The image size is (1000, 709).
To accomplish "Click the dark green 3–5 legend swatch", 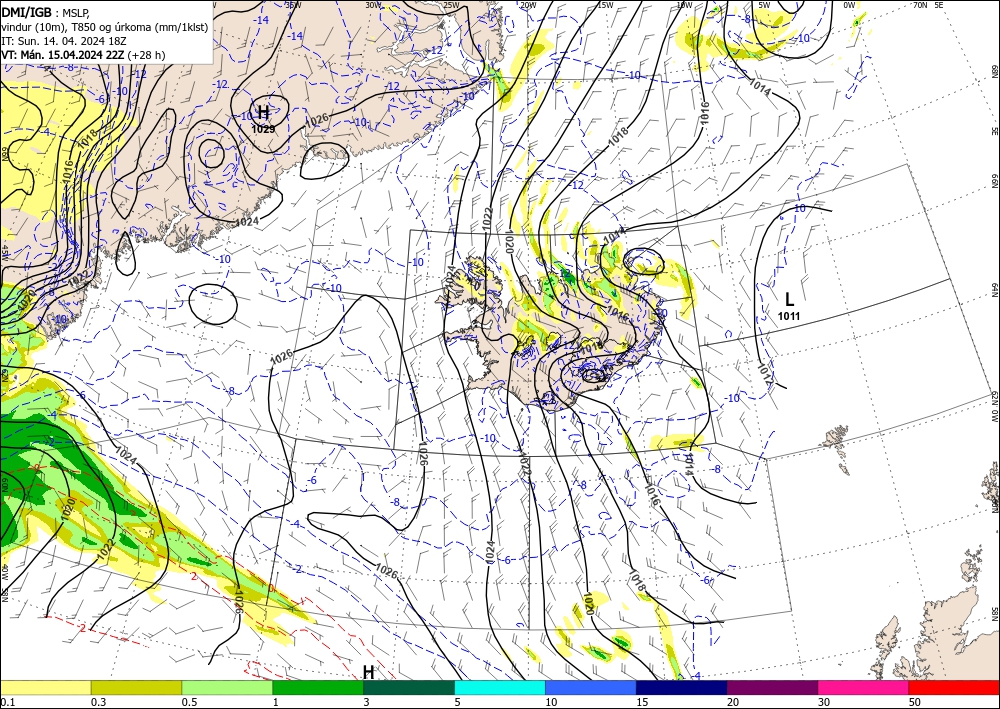I will [x=409, y=687].
